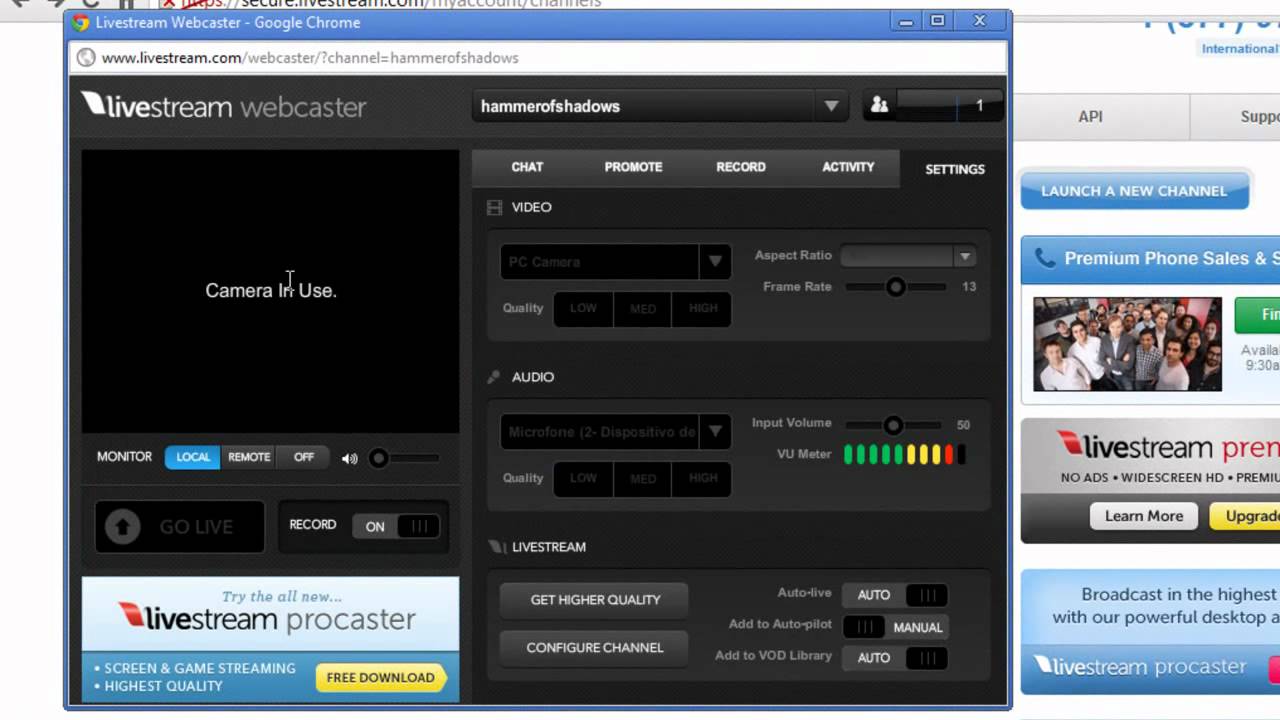1280x720 pixels.
Task: Click the livestream procaster banner logo
Action: pos(267,618)
